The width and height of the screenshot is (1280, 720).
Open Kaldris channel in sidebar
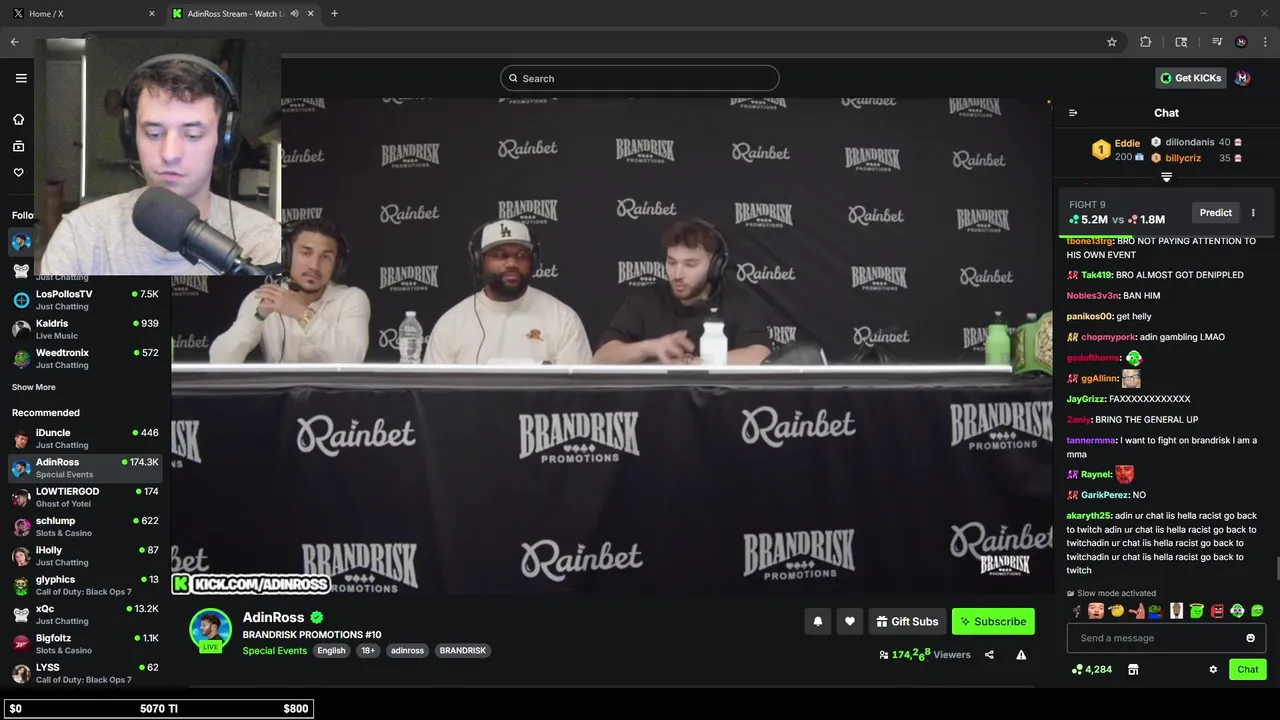click(x=86, y=329)
